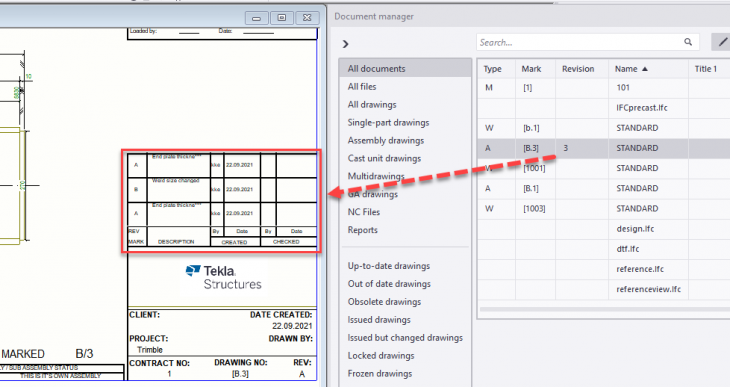Select the Reports category
Image resolution: width=730 pixels, height=387 pixels.
pos(362,230)
